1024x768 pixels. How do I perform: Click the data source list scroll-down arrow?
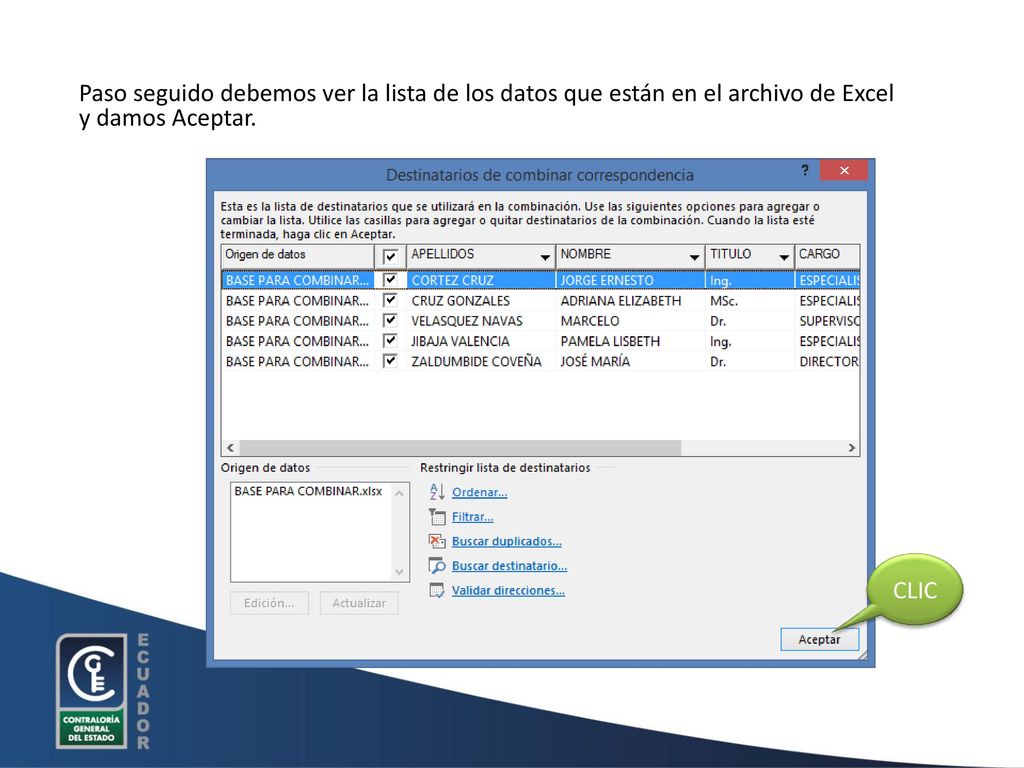pos(399,572)
